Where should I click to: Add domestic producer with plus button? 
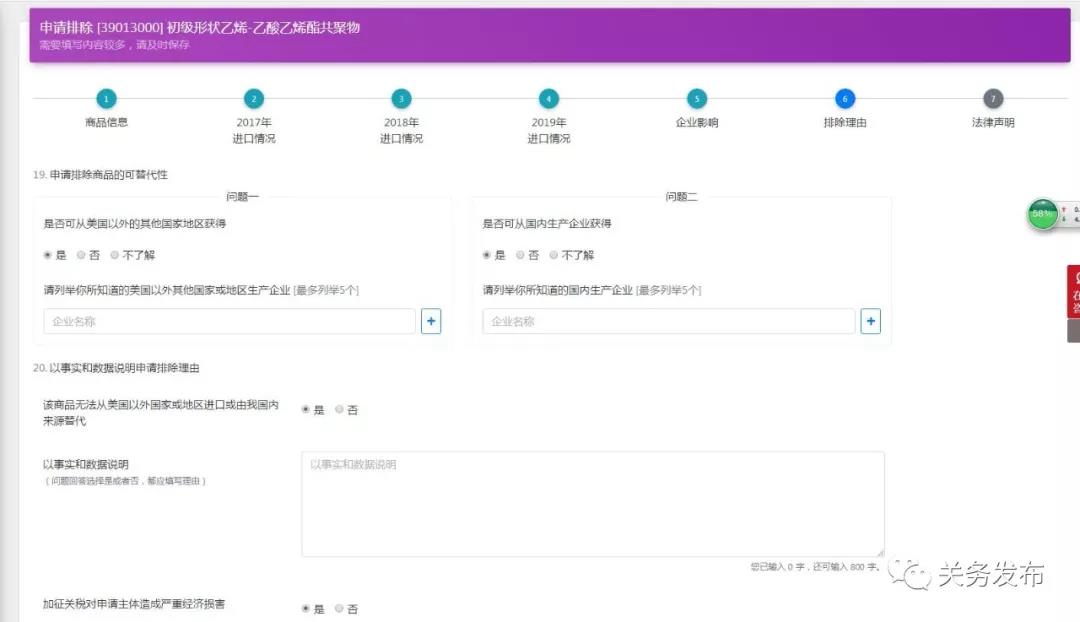[871, 321]
